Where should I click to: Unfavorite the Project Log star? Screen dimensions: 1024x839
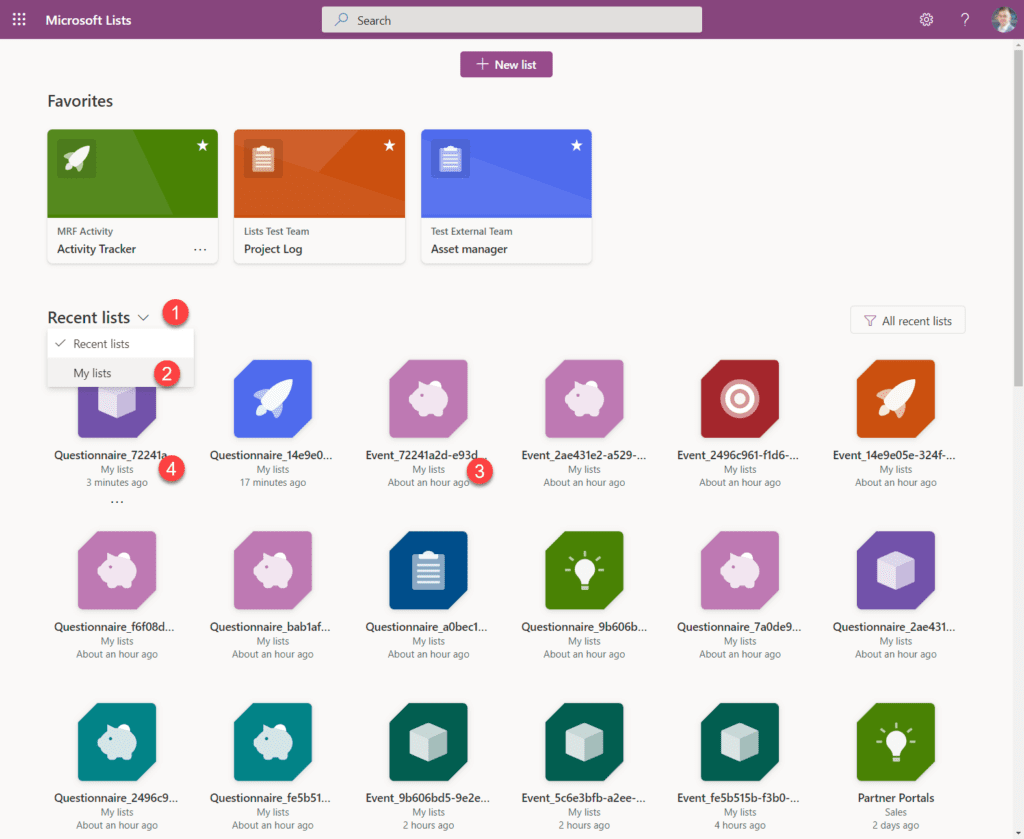tap(389, 146)
